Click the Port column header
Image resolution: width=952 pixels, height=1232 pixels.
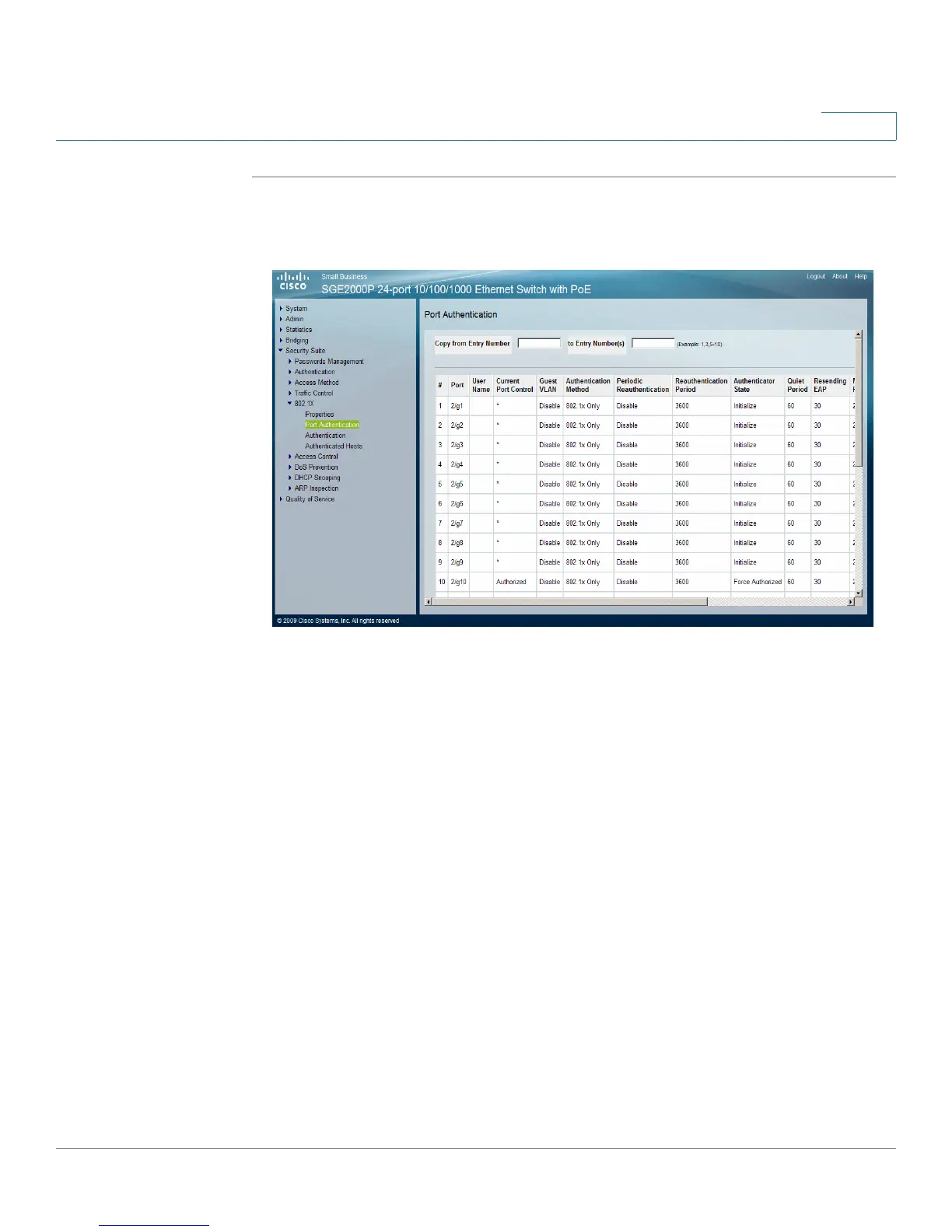(x=457, y=385)
